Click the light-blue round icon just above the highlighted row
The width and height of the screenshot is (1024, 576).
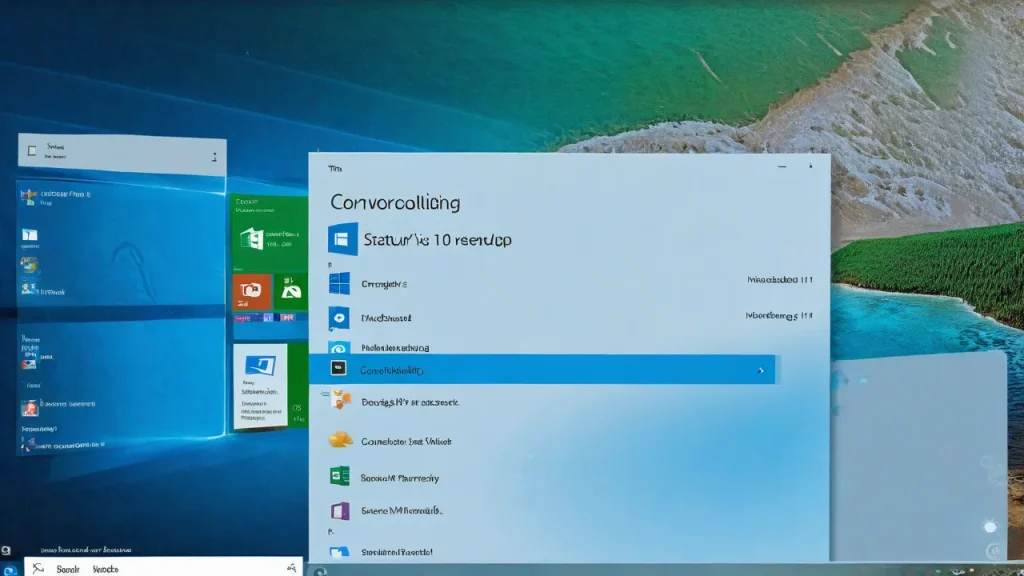(x=339, y=348)
